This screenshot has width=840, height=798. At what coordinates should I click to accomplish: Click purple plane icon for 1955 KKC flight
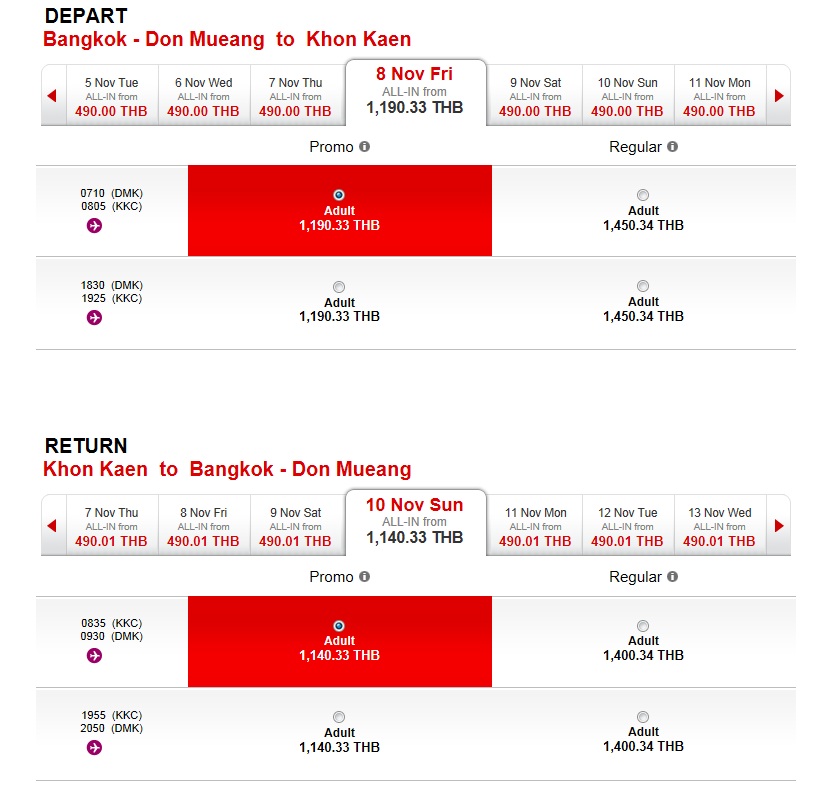pos(94,748)
